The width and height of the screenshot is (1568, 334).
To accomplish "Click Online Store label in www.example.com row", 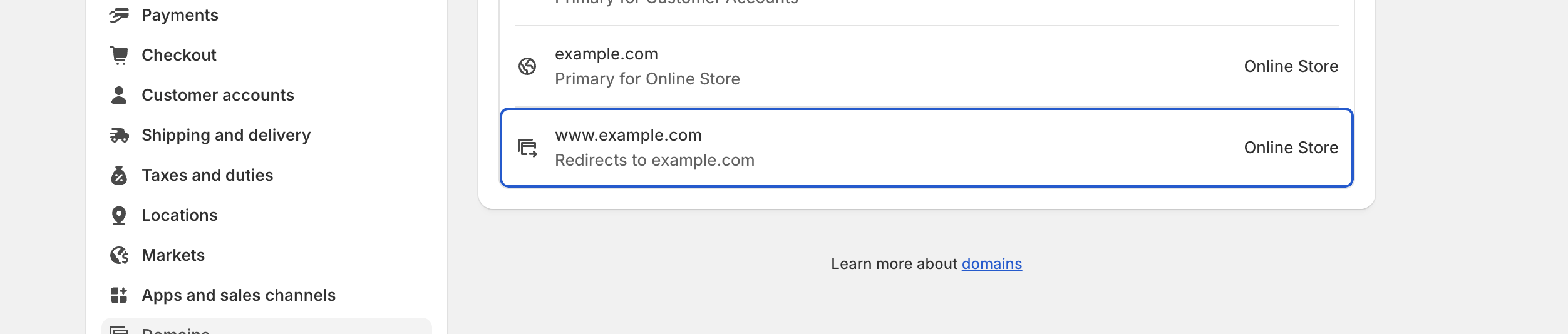I will coord(1291,148).
